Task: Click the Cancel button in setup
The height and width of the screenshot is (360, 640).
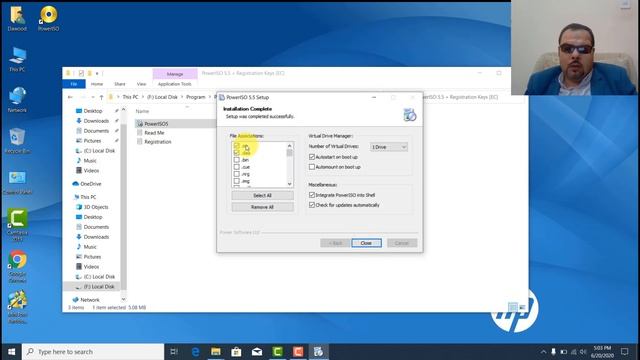Action: 402,243
